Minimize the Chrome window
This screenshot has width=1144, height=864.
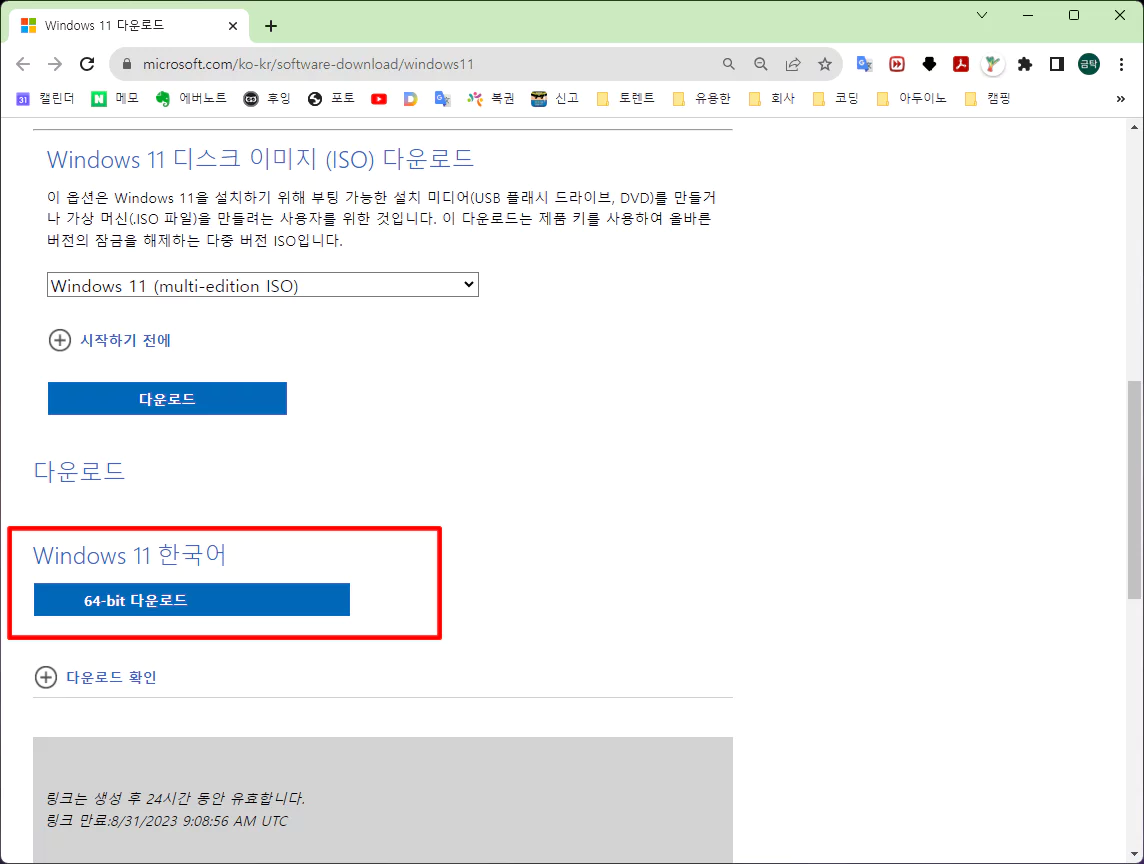click(1028, 15)
